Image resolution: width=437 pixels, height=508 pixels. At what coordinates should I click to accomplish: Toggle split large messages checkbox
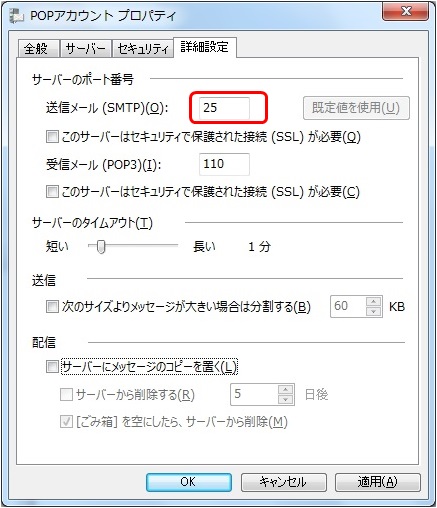52,306
